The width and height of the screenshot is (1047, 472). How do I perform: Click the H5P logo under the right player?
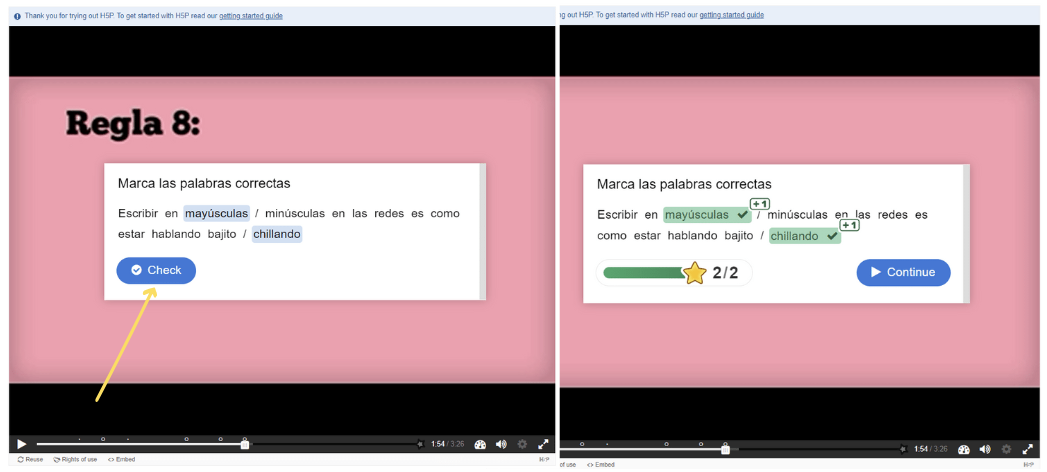pos(1028,465)
